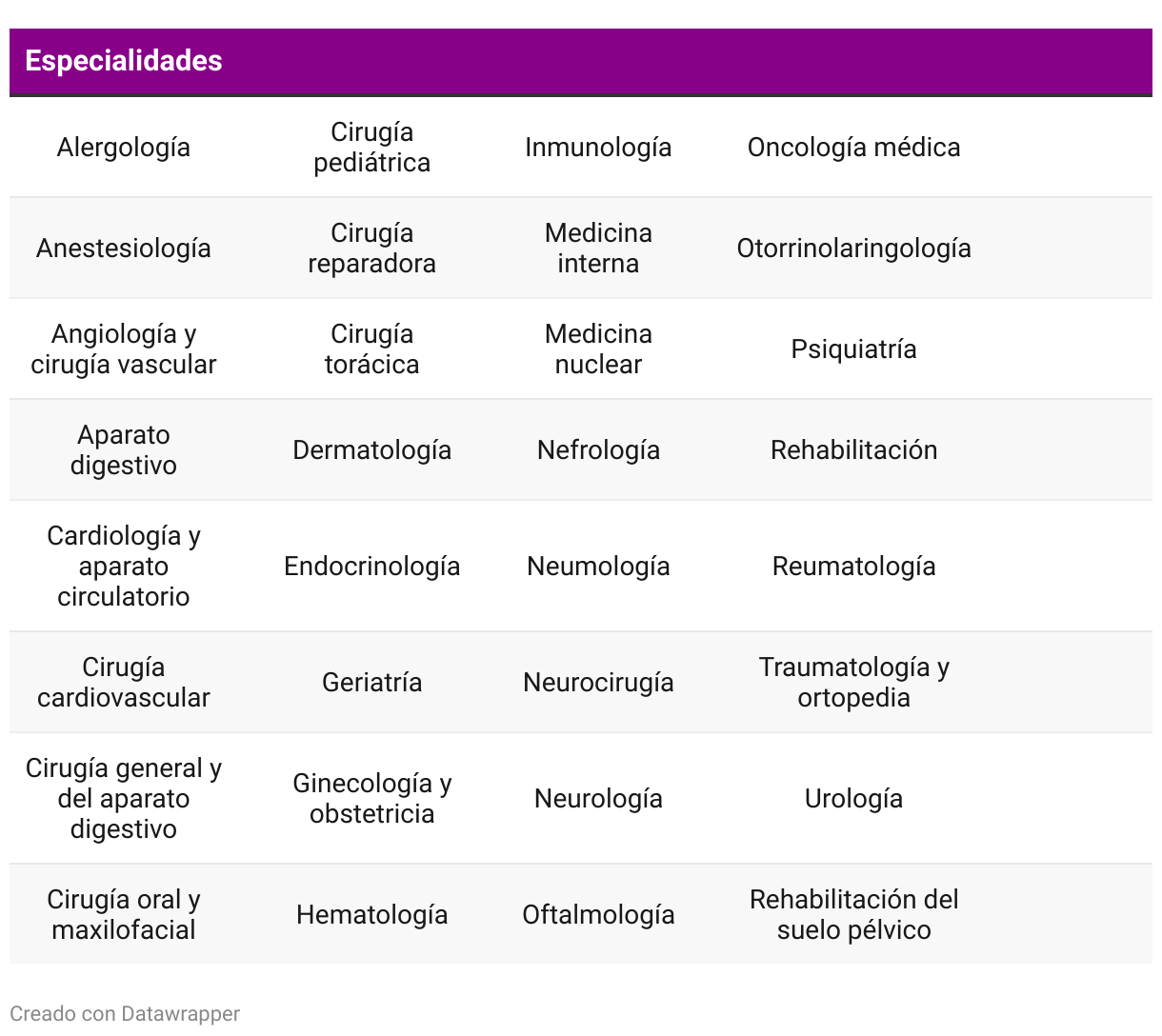
Task: Select the Anestesiología specialty
Action: click(x=124, y=249)
